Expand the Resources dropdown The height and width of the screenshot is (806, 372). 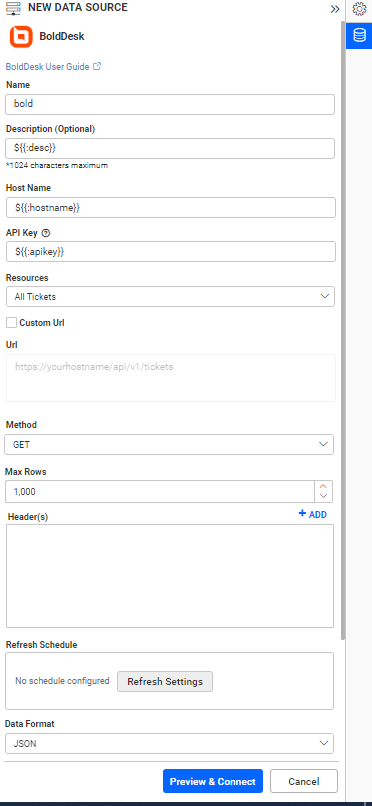click(x=170, y=297)
